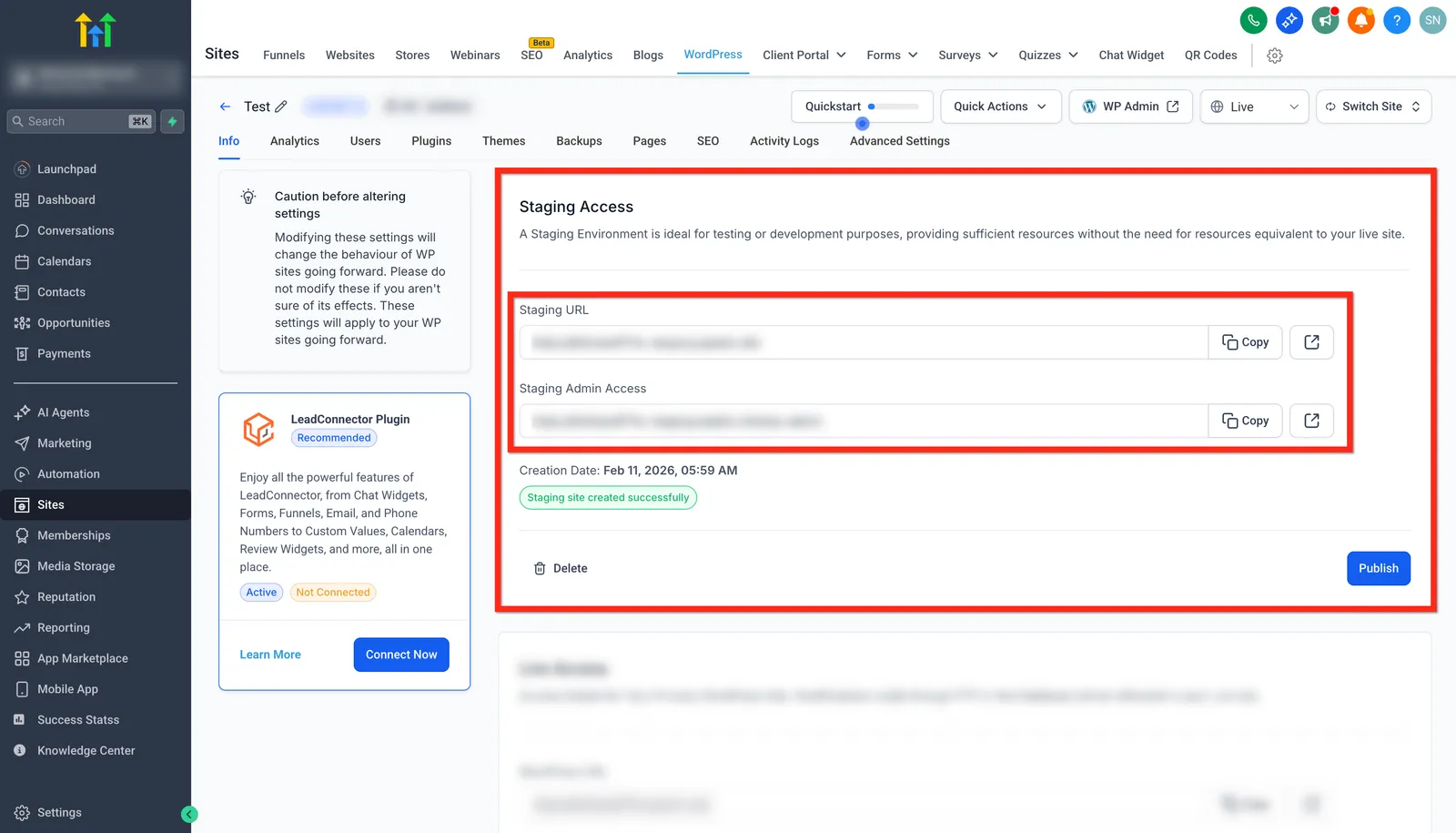Click the green phone dialer icon
1456x833 pixels.
(1253, 20)
